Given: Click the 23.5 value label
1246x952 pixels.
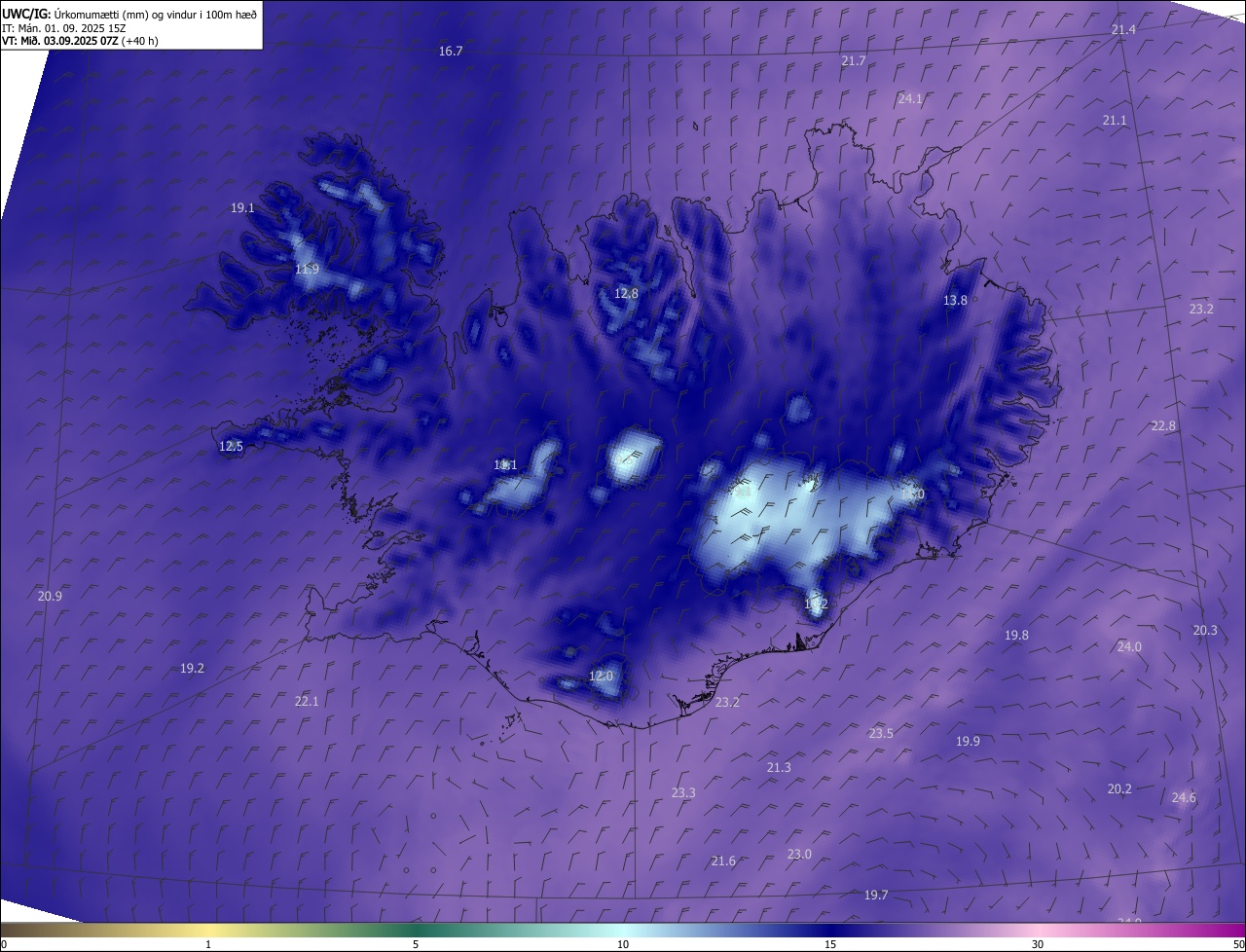Looking at the screenshot, I should coord(881,734).
